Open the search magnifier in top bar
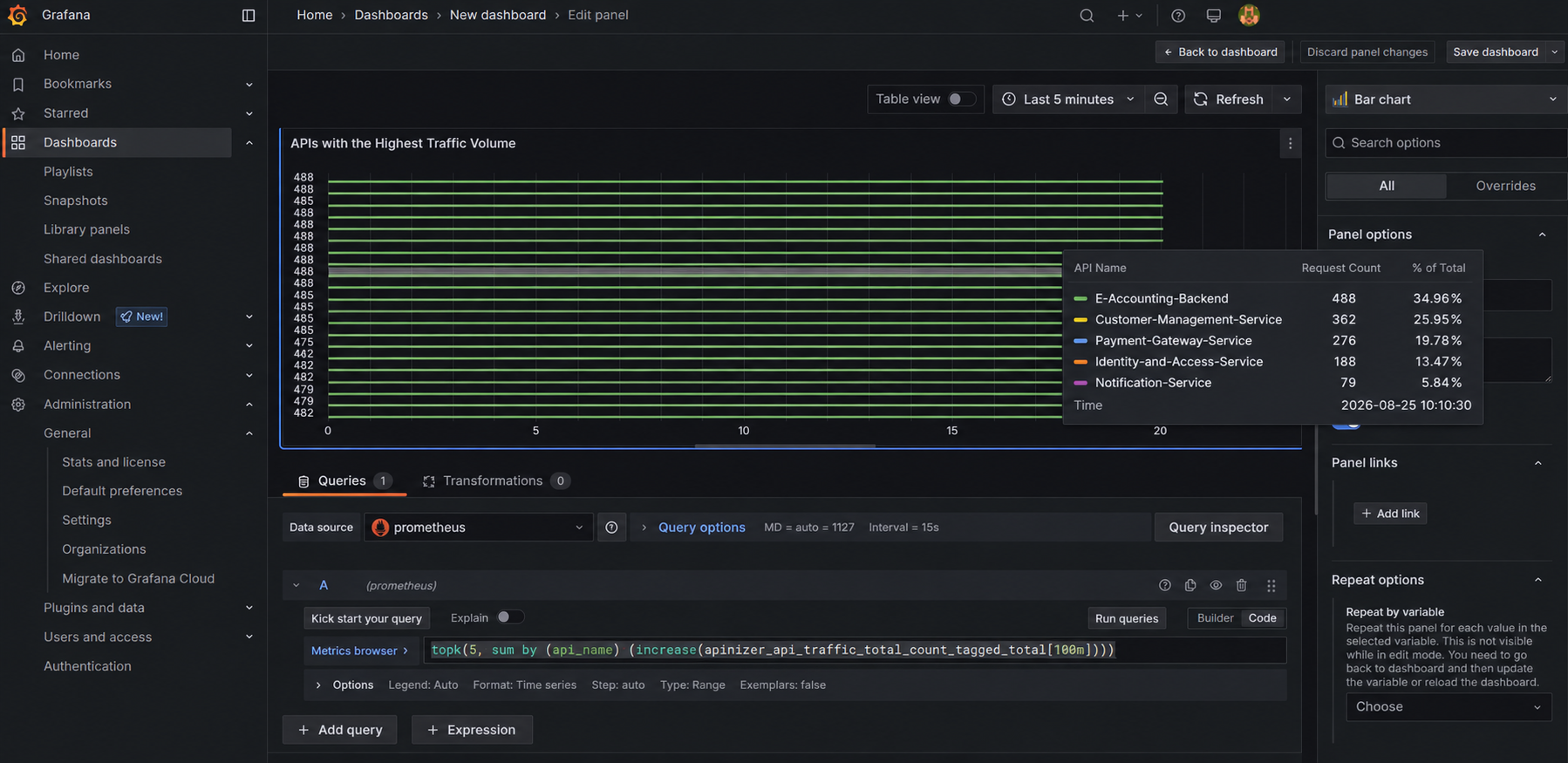Screen dimensions: 1568x763 click(x=1087, y=15)
